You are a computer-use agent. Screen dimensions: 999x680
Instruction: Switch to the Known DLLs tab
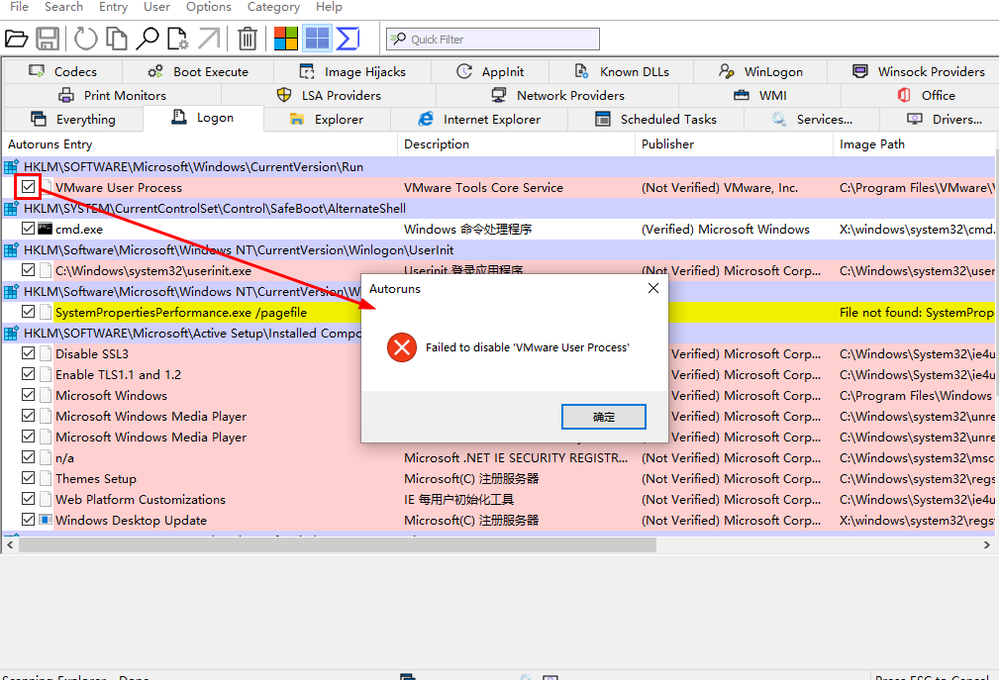tap(622, 71)
